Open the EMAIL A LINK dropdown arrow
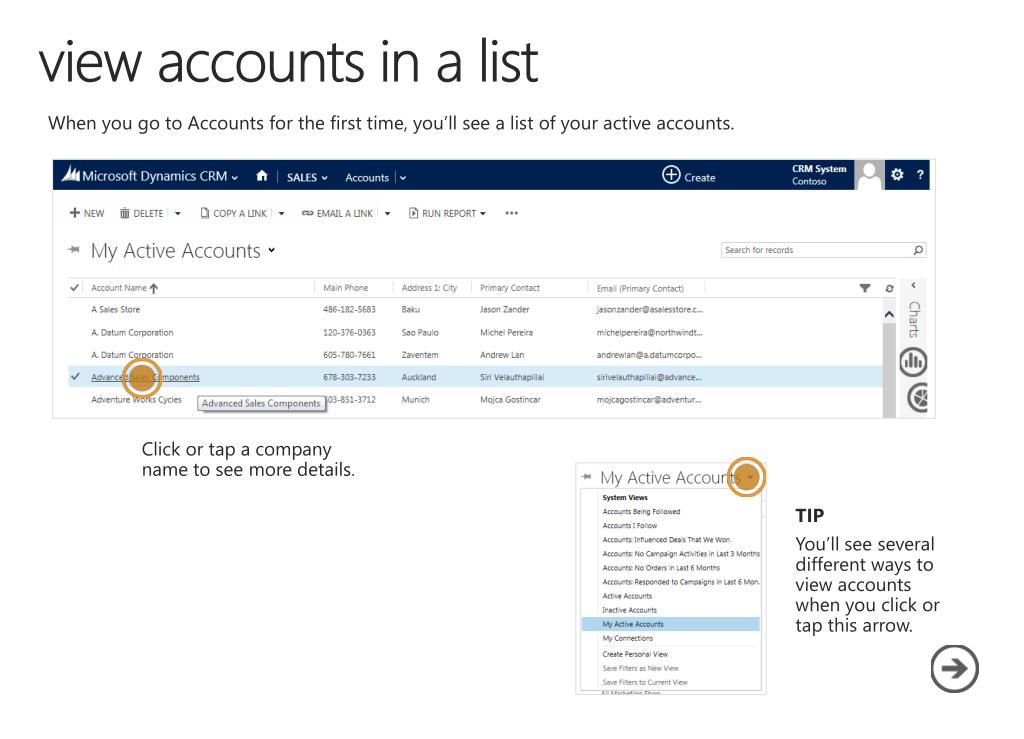The width and height of the screenshot is (1024, 739). pyautogui.click(x=387, y=213)
